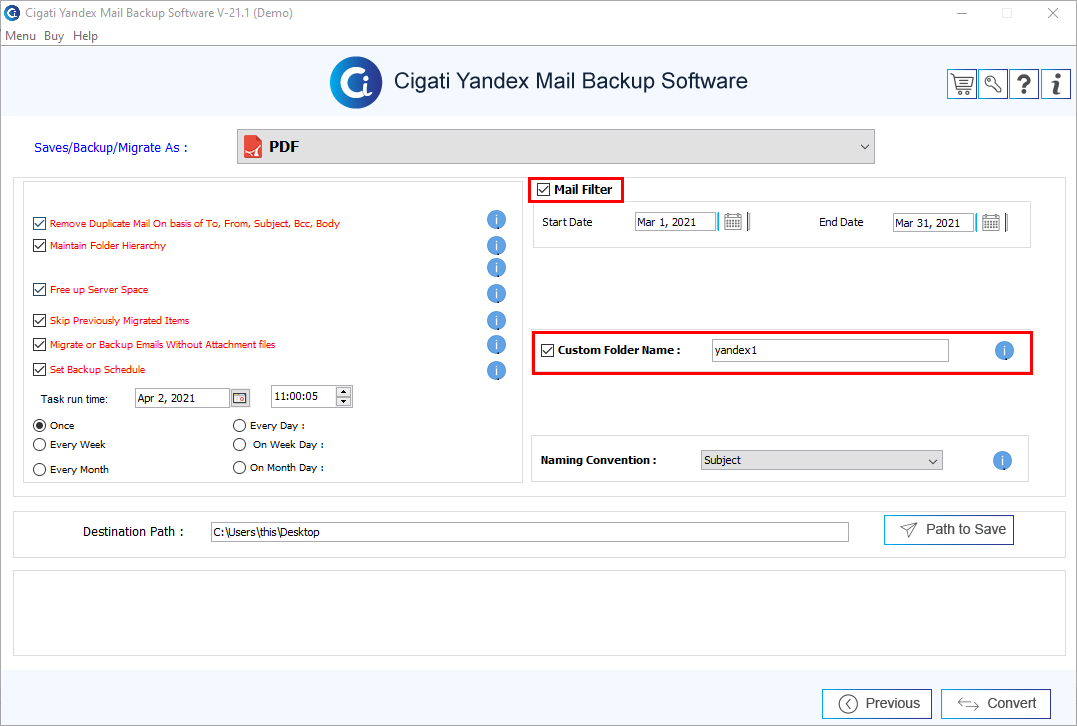Click the about info icon in header
1077x726 pixels.
tap(1056, 84)
